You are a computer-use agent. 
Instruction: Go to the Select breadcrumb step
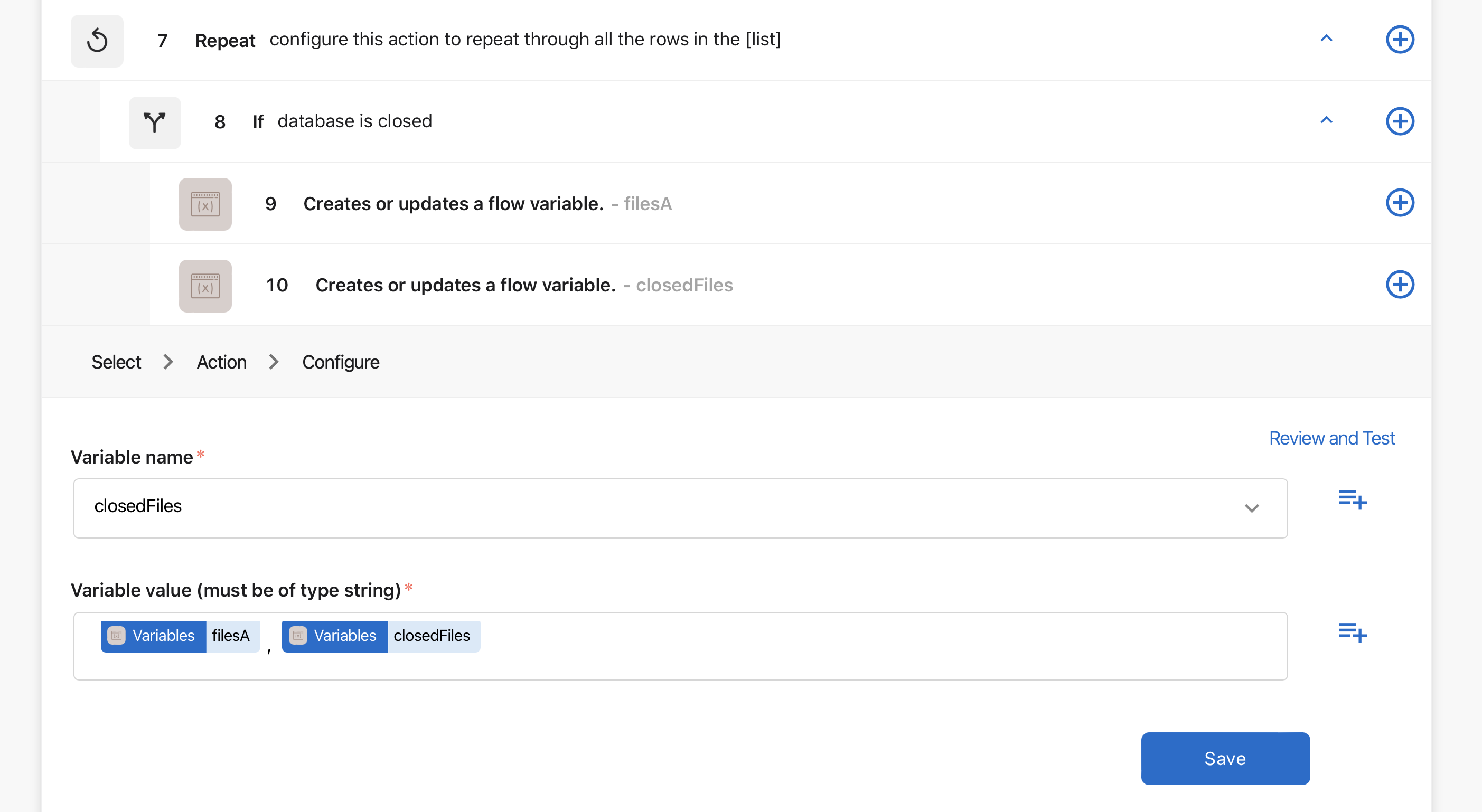click(x=116, y=362)
